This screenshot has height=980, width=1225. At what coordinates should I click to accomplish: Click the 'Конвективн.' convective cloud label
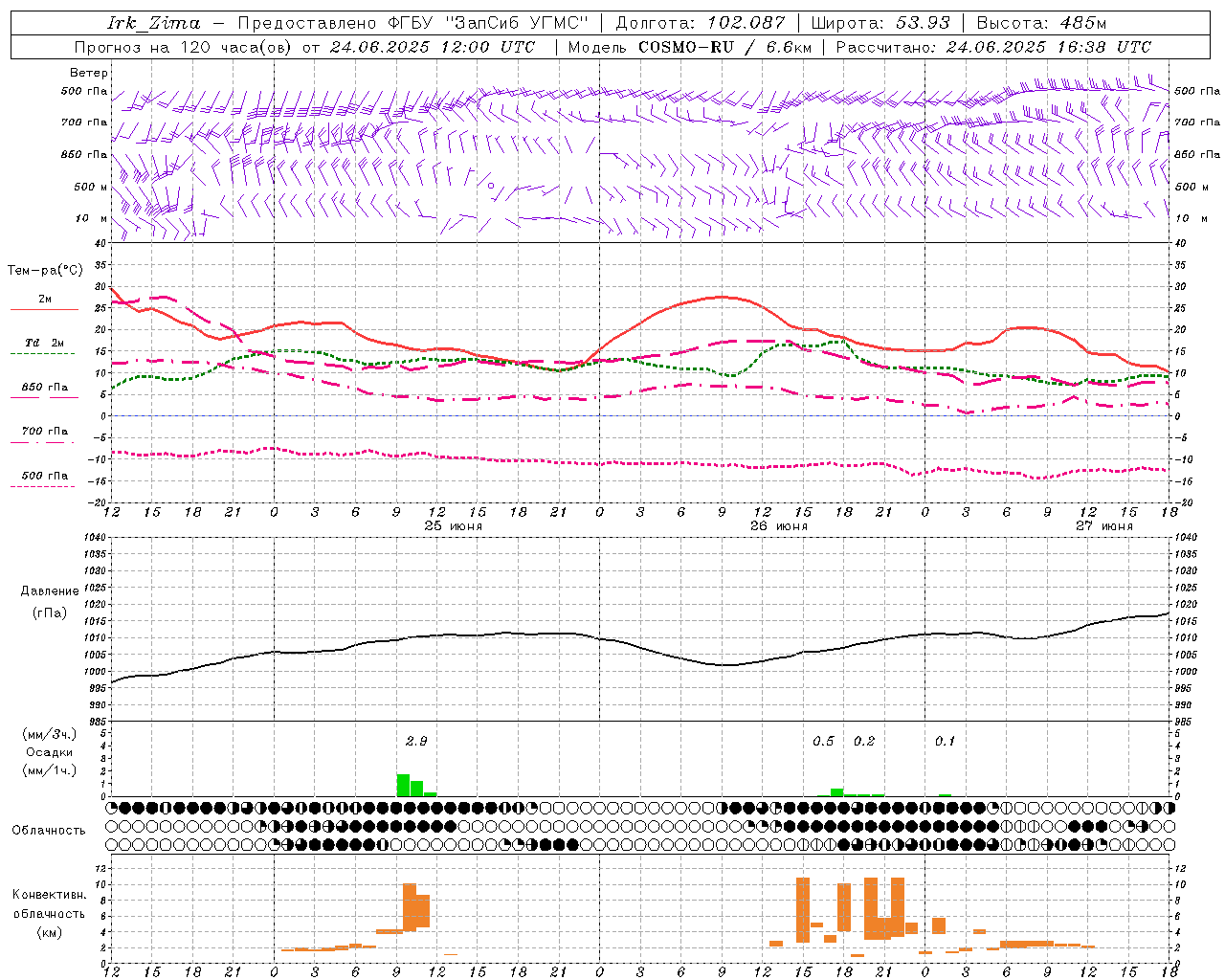(x=49, y=895)
